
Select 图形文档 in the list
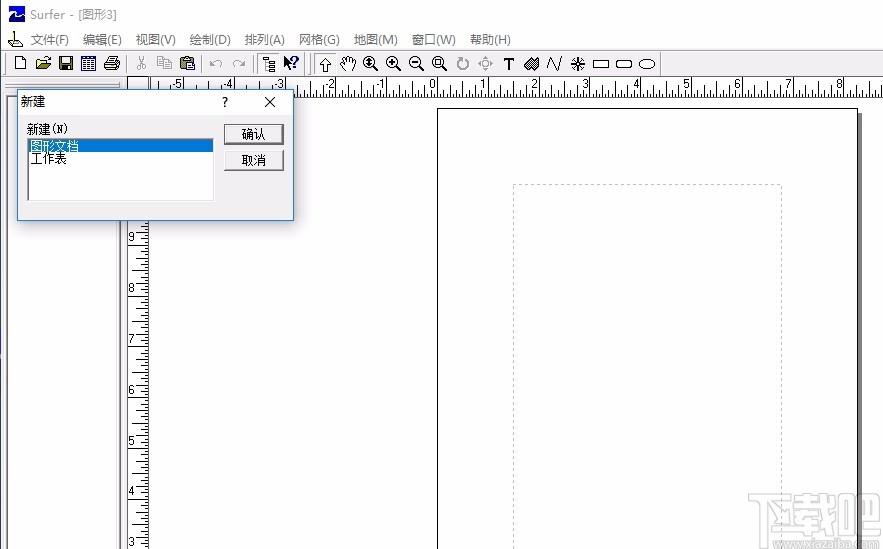[x=121, y=146]
